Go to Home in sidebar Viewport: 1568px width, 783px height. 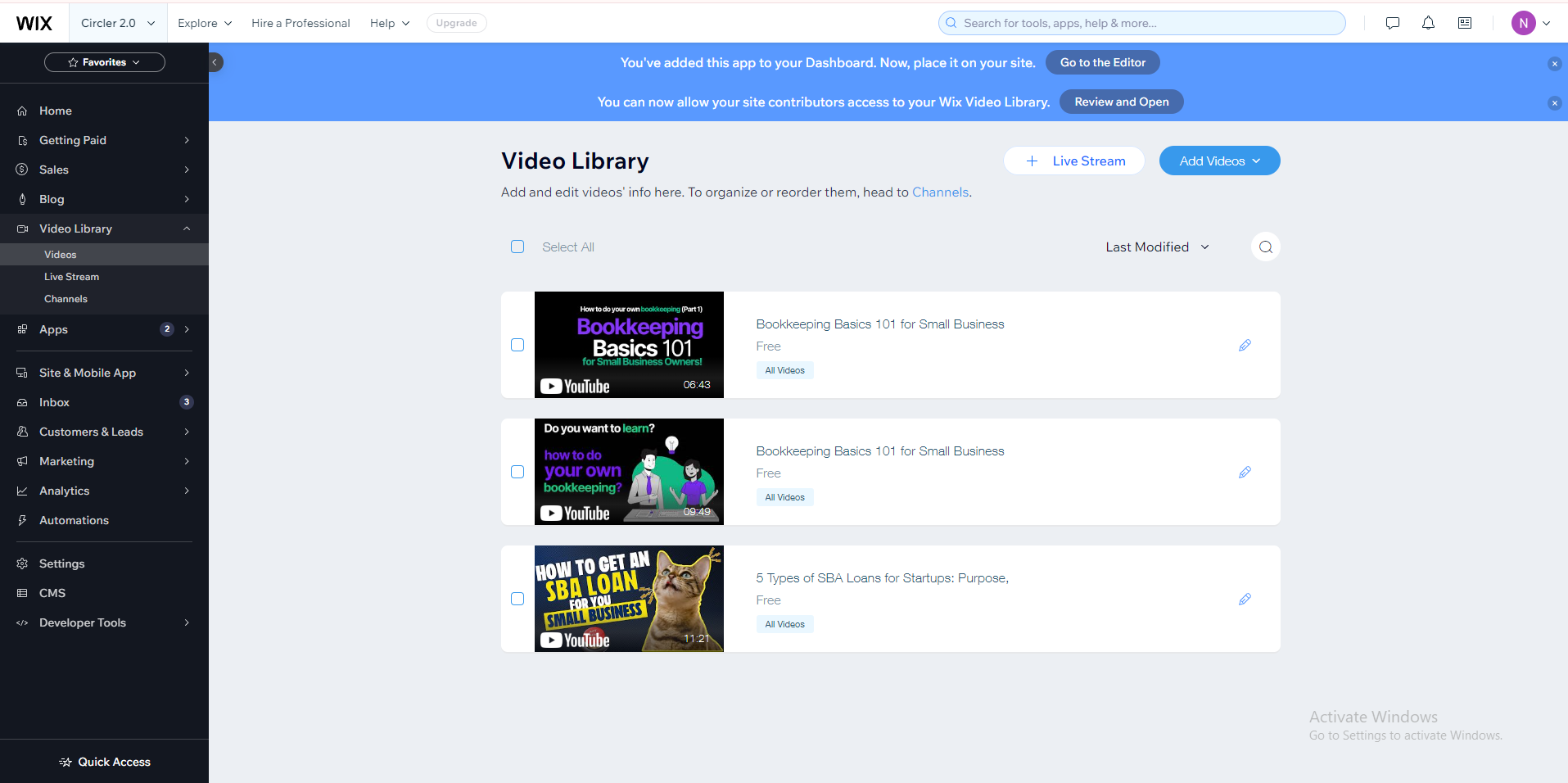click(x=104, y=111)
